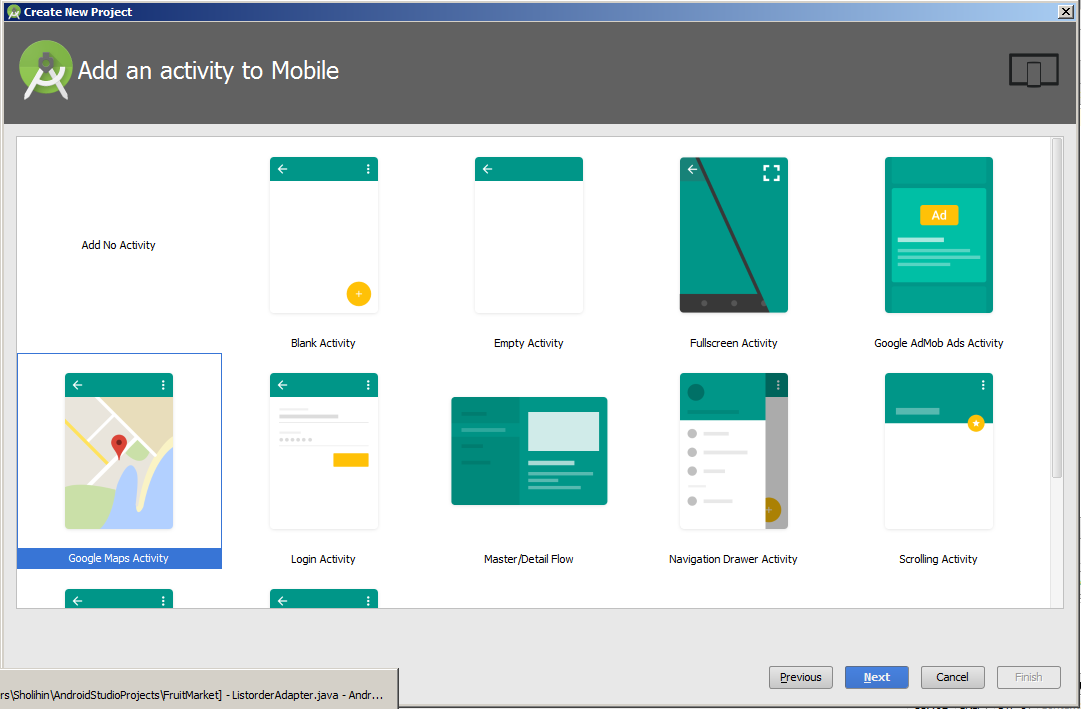Click the Empty Activity label
1081x709 pixels.
(x=529, y=343)
